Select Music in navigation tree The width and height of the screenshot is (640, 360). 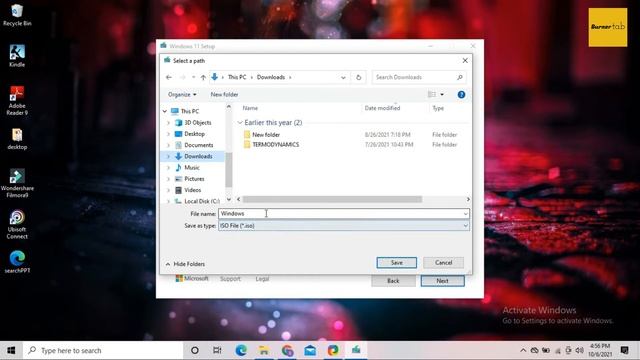[x=192, y=168]
